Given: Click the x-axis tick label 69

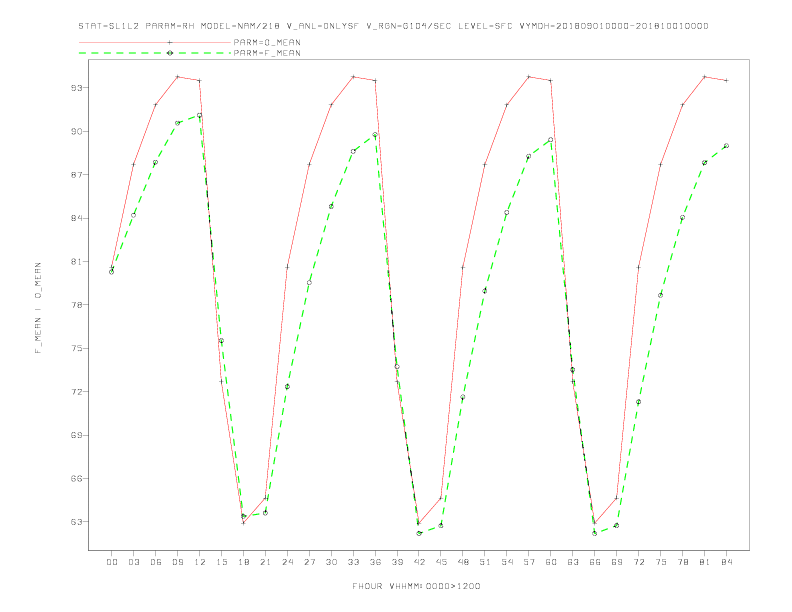Looking at the screenshot, I should [617, 562].
